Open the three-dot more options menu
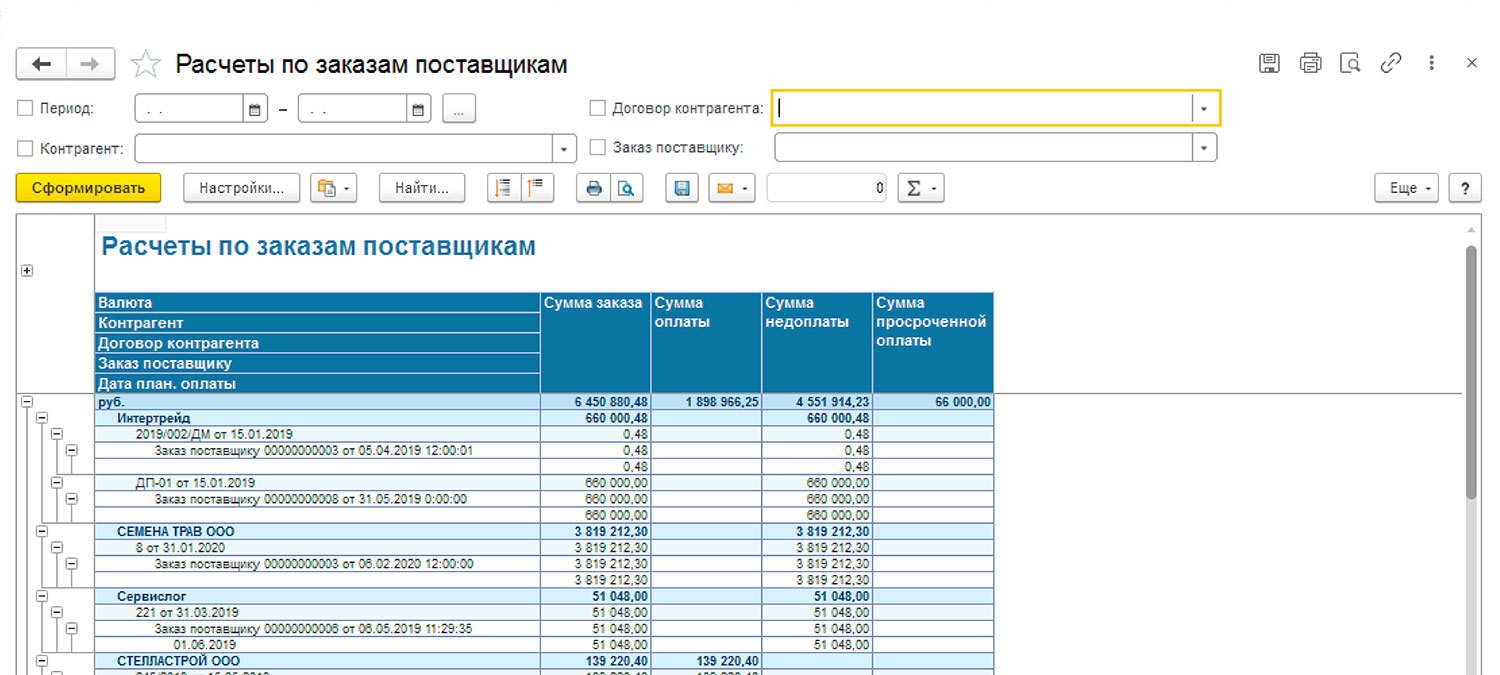 coord(1432,63)
